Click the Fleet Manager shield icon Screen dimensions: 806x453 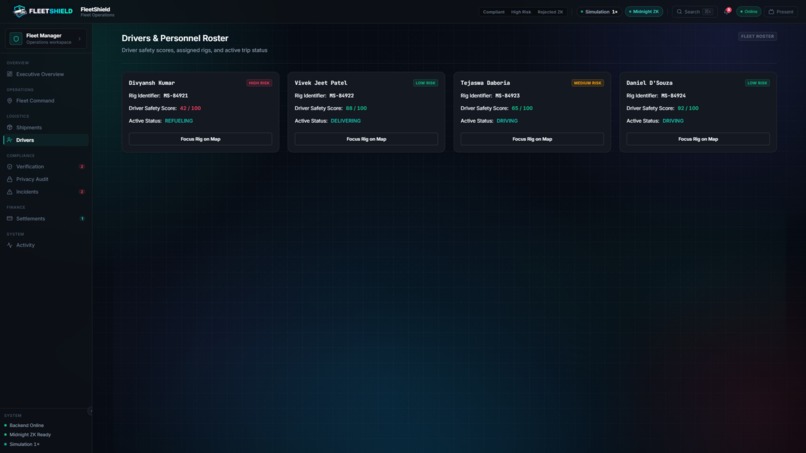click(16, 39)
